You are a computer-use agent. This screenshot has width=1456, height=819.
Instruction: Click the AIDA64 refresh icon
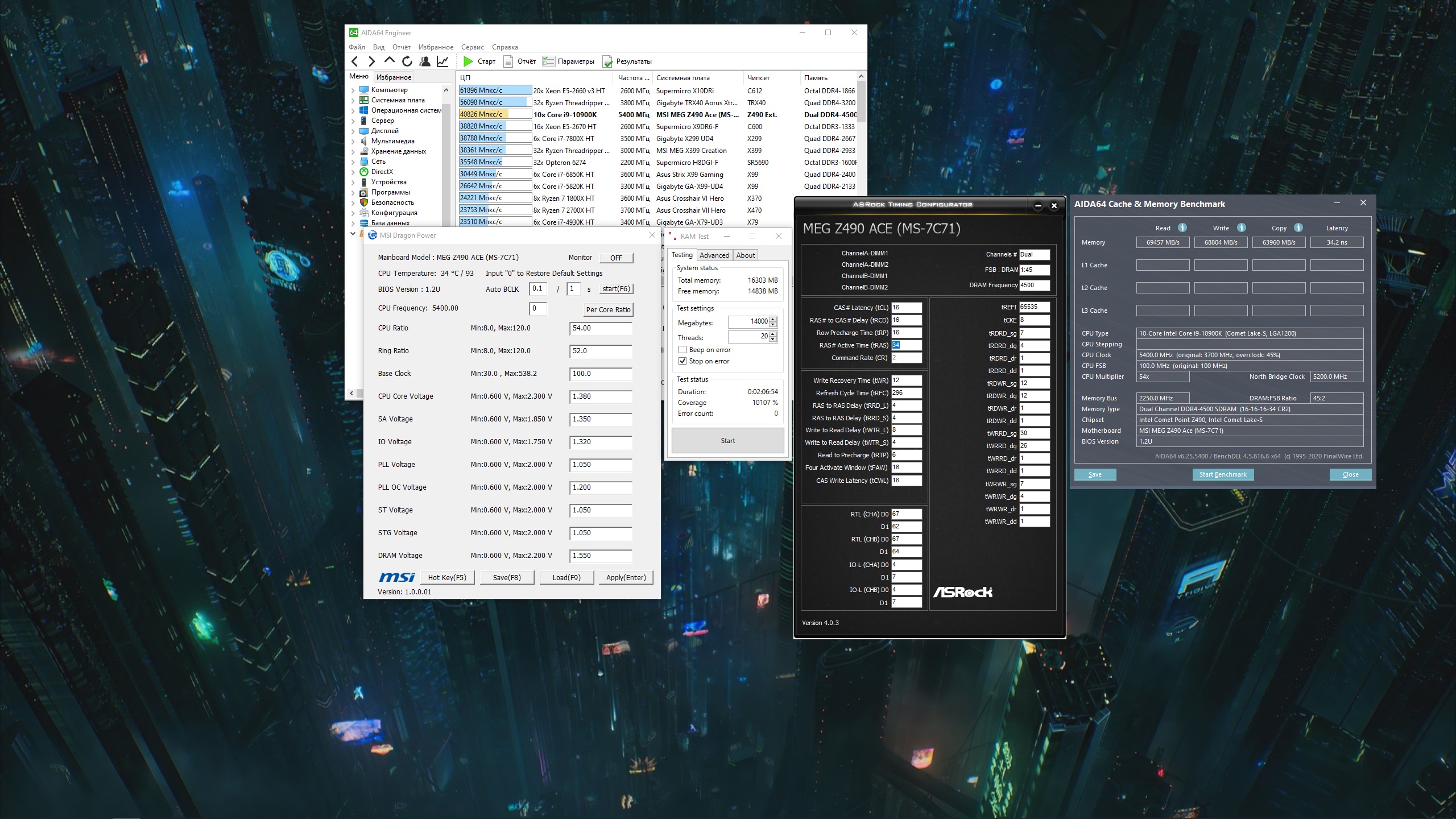(x=407, y=61)
